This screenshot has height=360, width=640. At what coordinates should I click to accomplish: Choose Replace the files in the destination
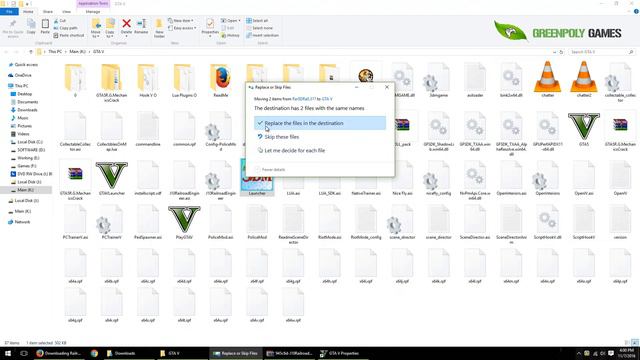[x=320, y=123]
